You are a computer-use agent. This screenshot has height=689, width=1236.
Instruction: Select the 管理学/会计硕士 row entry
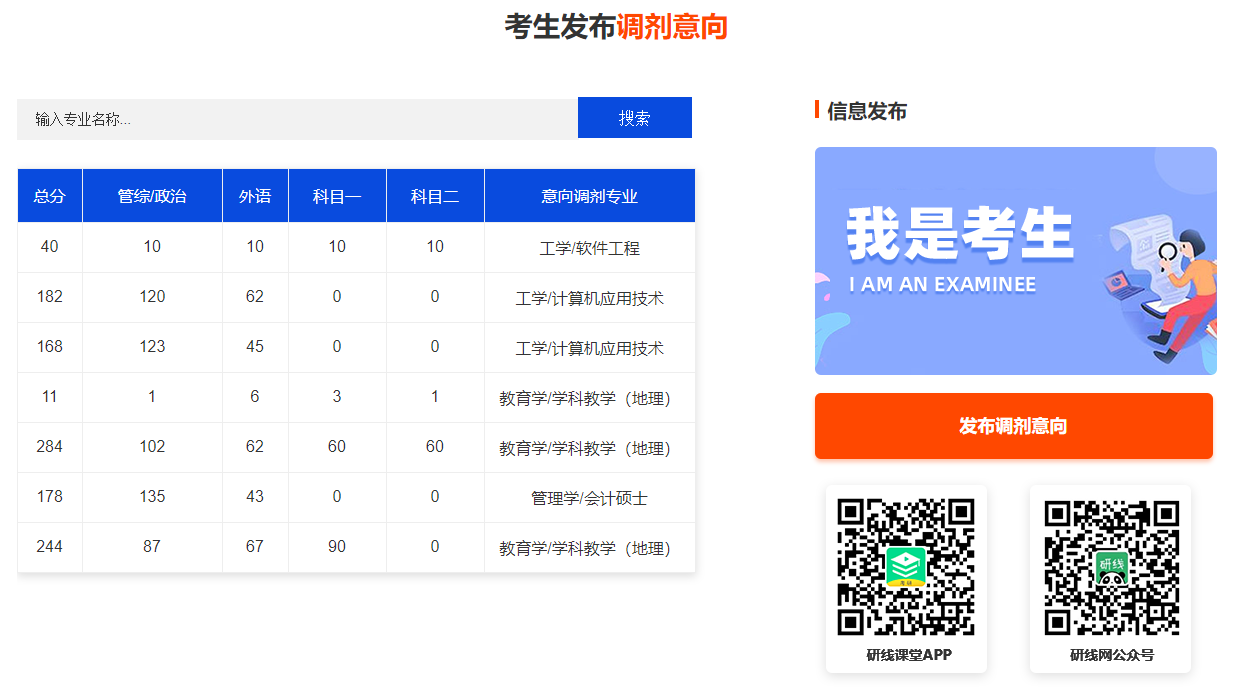tap(589, 498)
